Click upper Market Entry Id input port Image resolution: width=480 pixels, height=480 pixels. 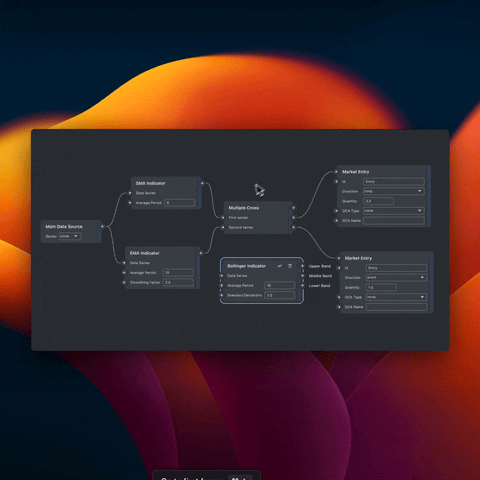pos(336,181)
